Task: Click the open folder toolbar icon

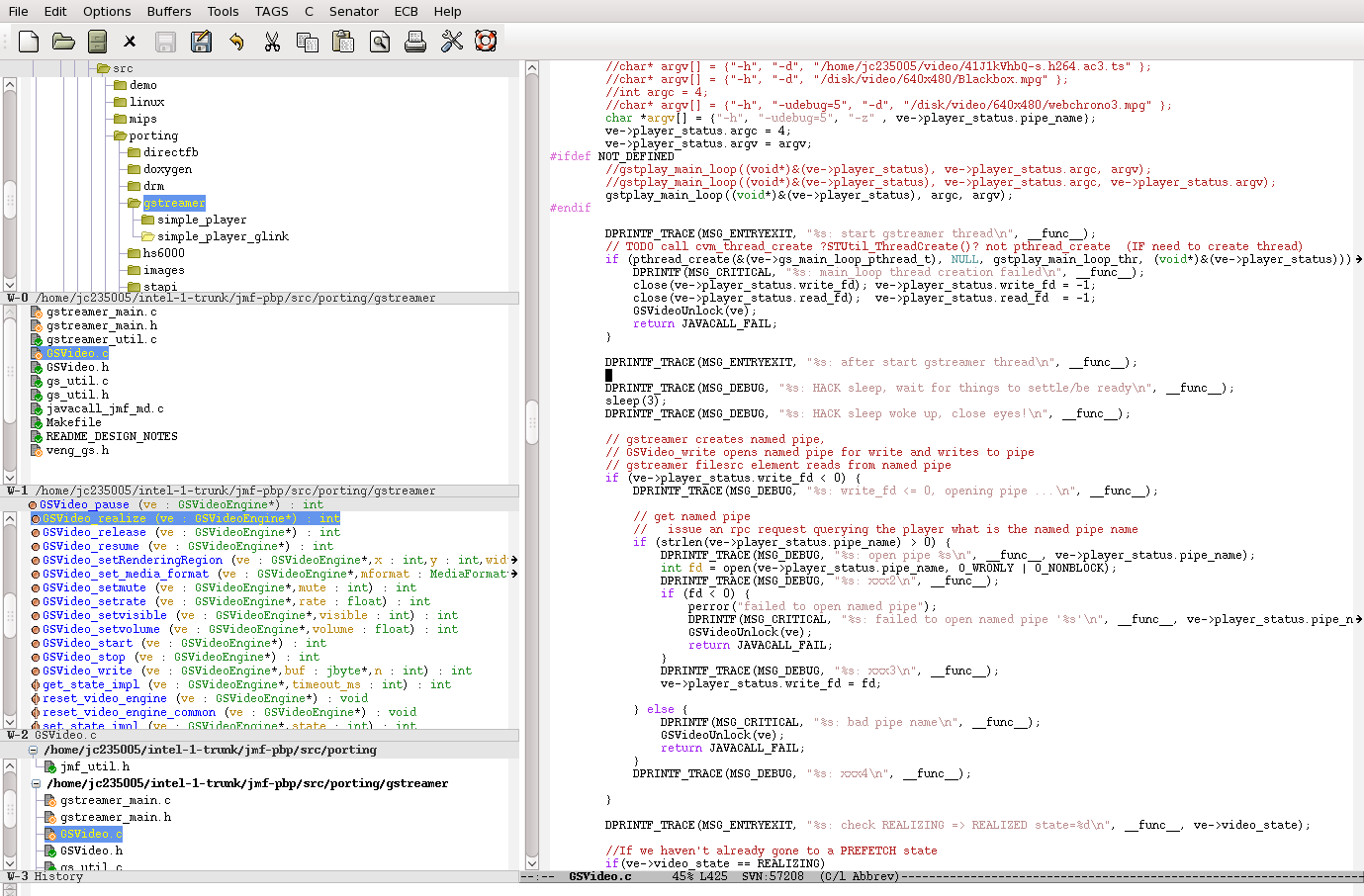Action: point(63,41)
